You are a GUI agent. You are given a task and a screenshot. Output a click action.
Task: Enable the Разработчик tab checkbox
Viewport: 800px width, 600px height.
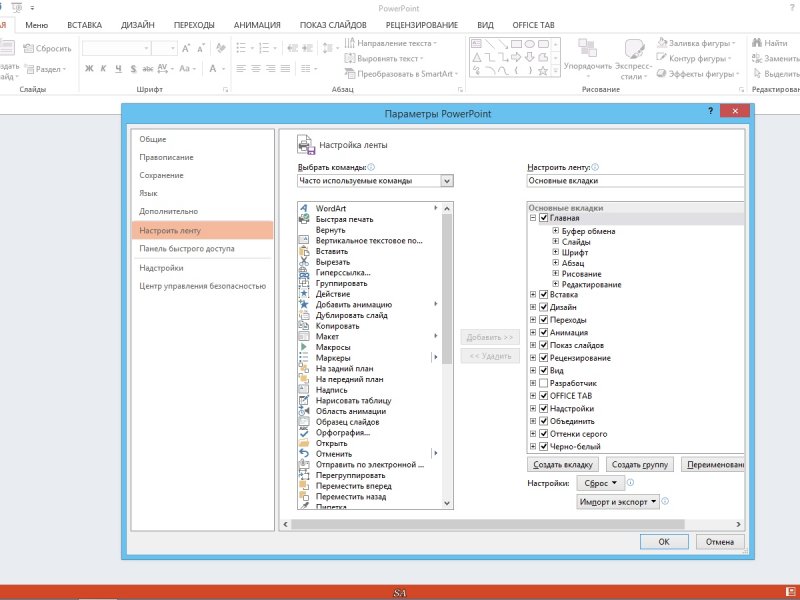coord(544,383)
